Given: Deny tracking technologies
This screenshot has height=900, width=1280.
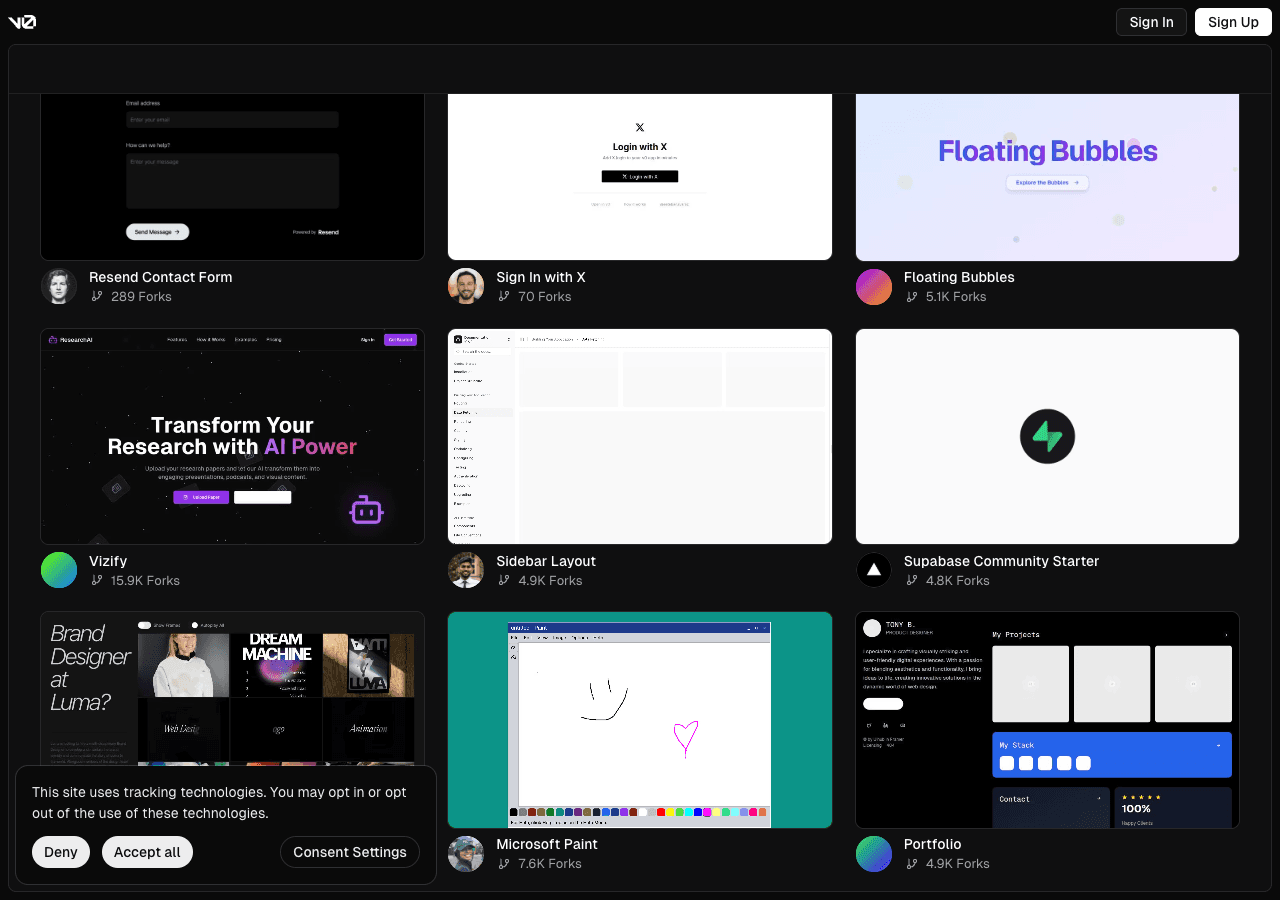Looking at the screenshot, I should [61, 852].
